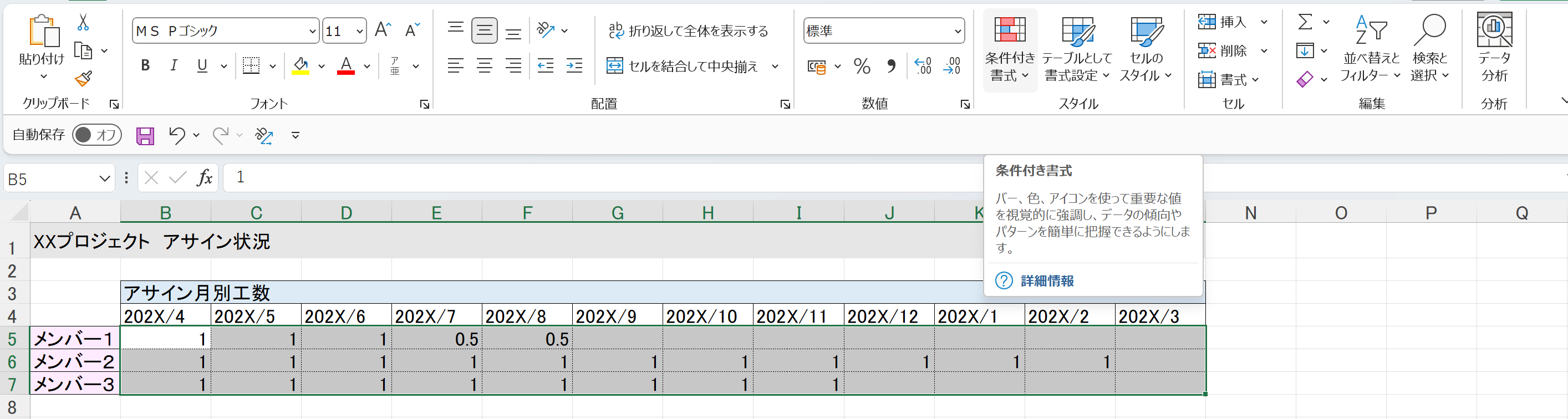
Task: Click the AutoSum sigma icon
Action: 1305,23
